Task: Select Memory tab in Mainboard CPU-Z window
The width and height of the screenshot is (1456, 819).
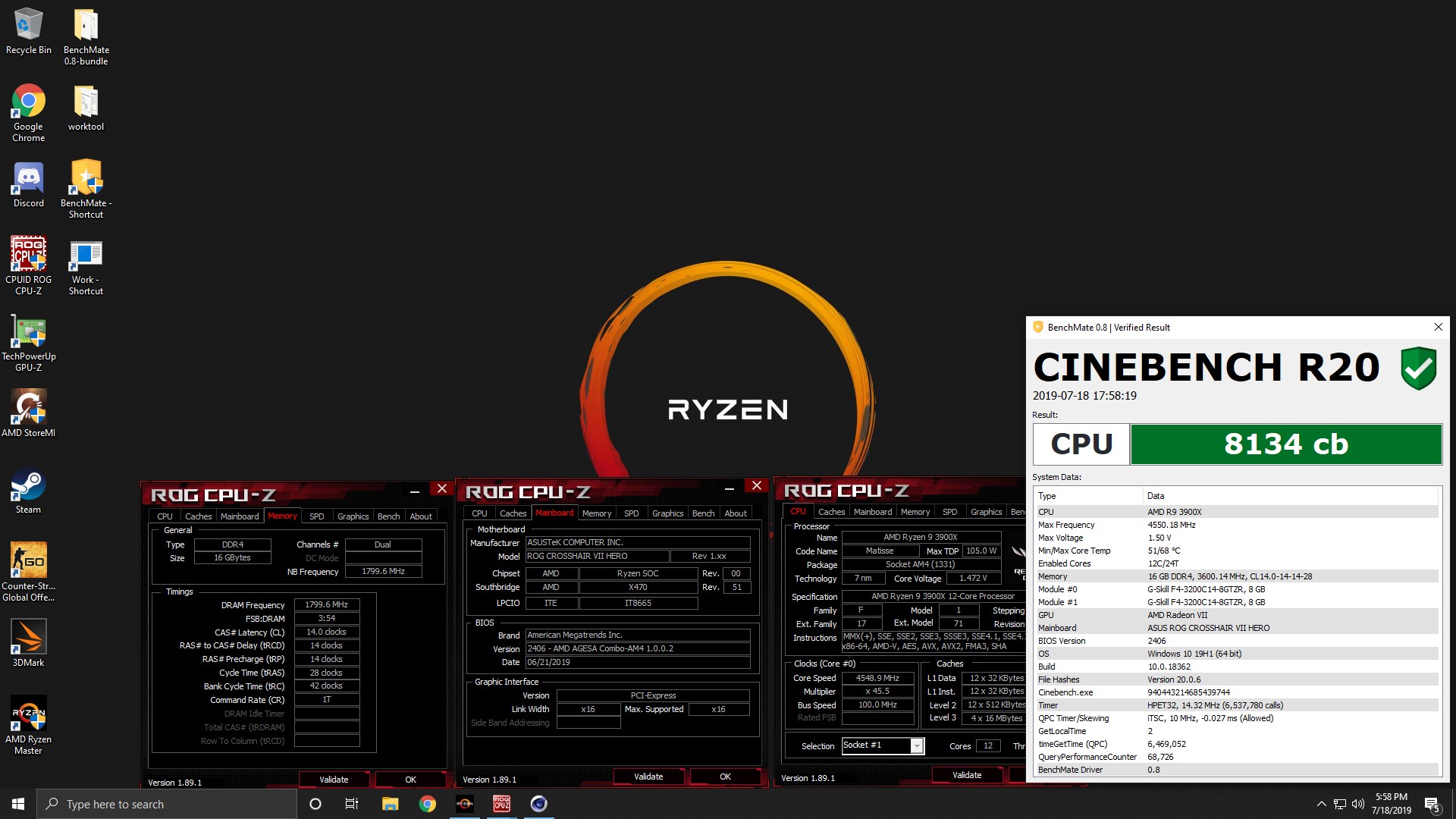Action: point(597,513)
